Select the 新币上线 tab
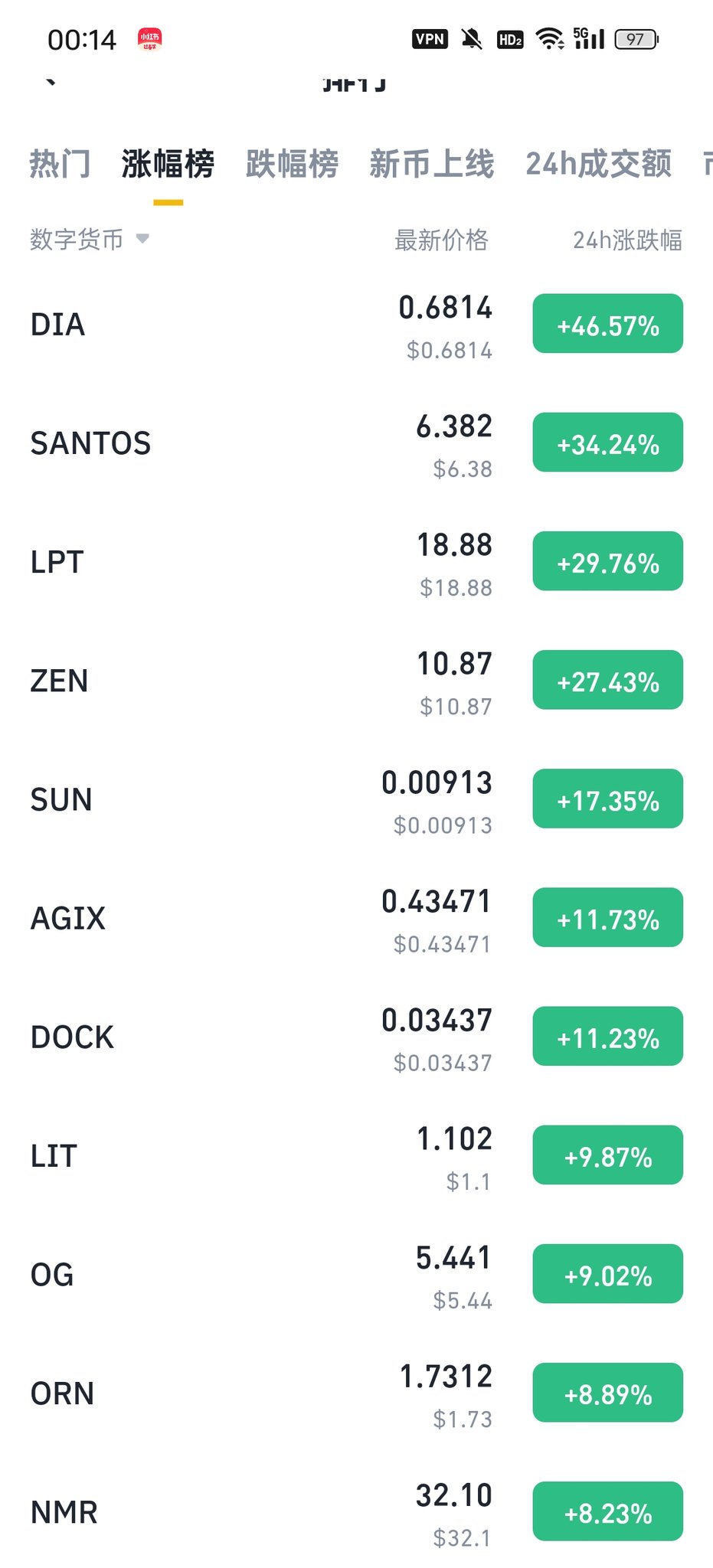Viewport: 713px width, 1568px height. 431,164
